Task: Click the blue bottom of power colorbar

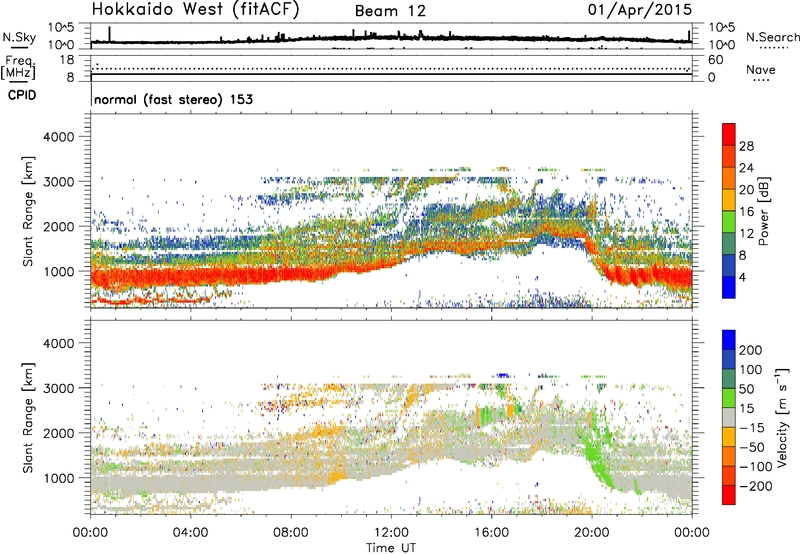Action: tap(729, 287)
